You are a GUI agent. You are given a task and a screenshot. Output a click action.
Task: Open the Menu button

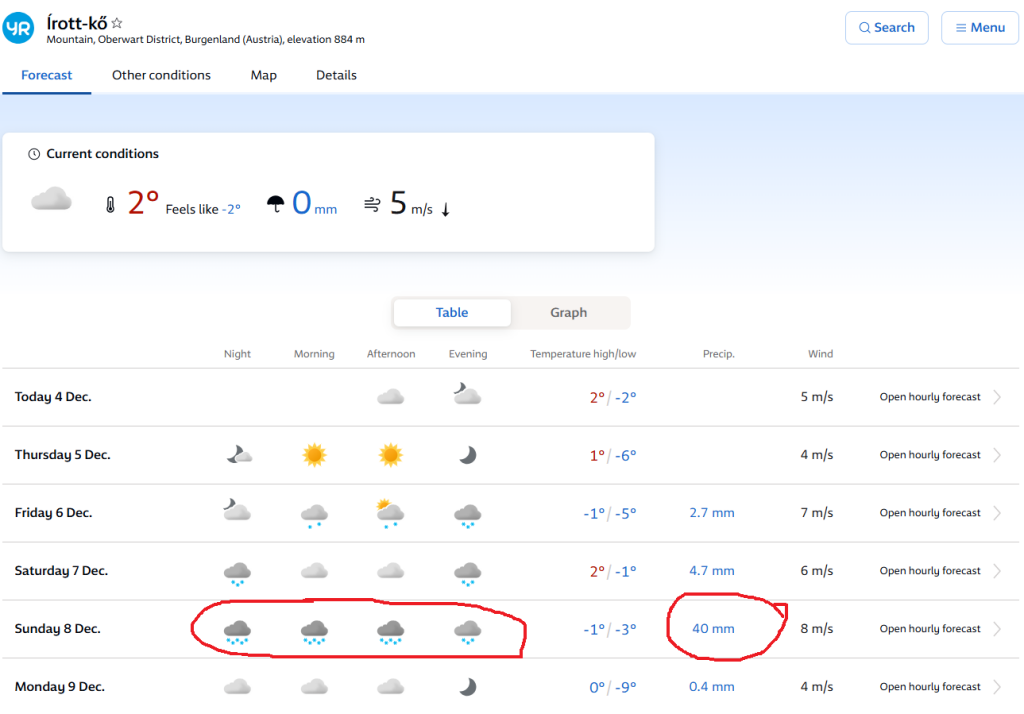(x=979, y=28)
